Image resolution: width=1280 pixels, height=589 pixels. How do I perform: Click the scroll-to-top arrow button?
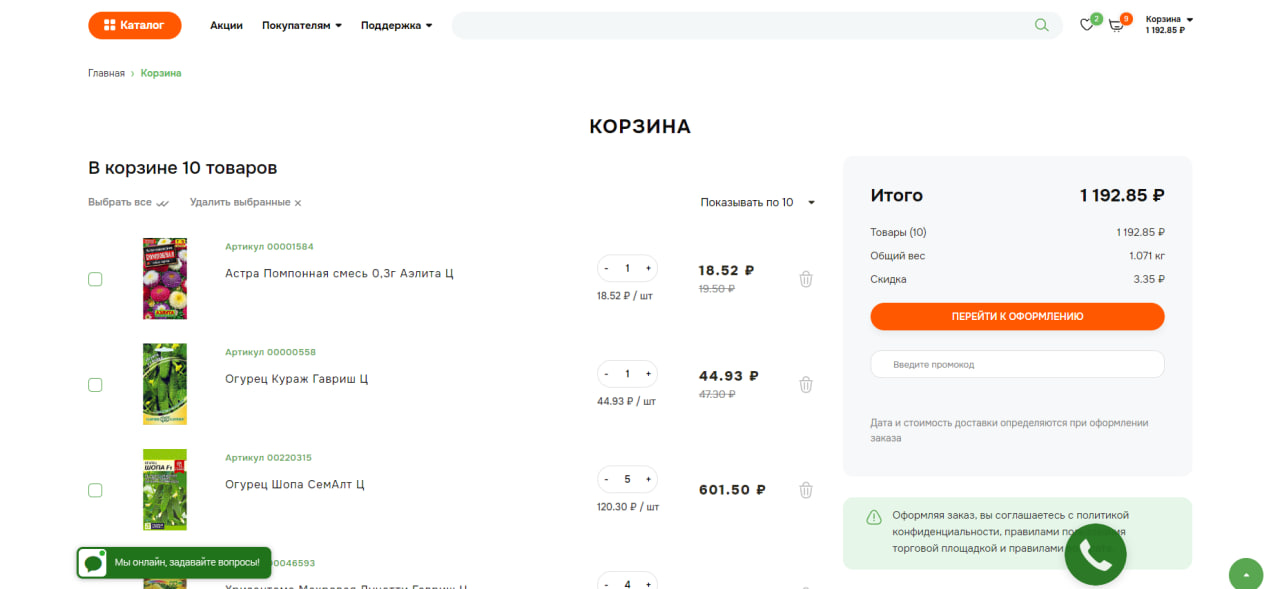coord(1246,574)
